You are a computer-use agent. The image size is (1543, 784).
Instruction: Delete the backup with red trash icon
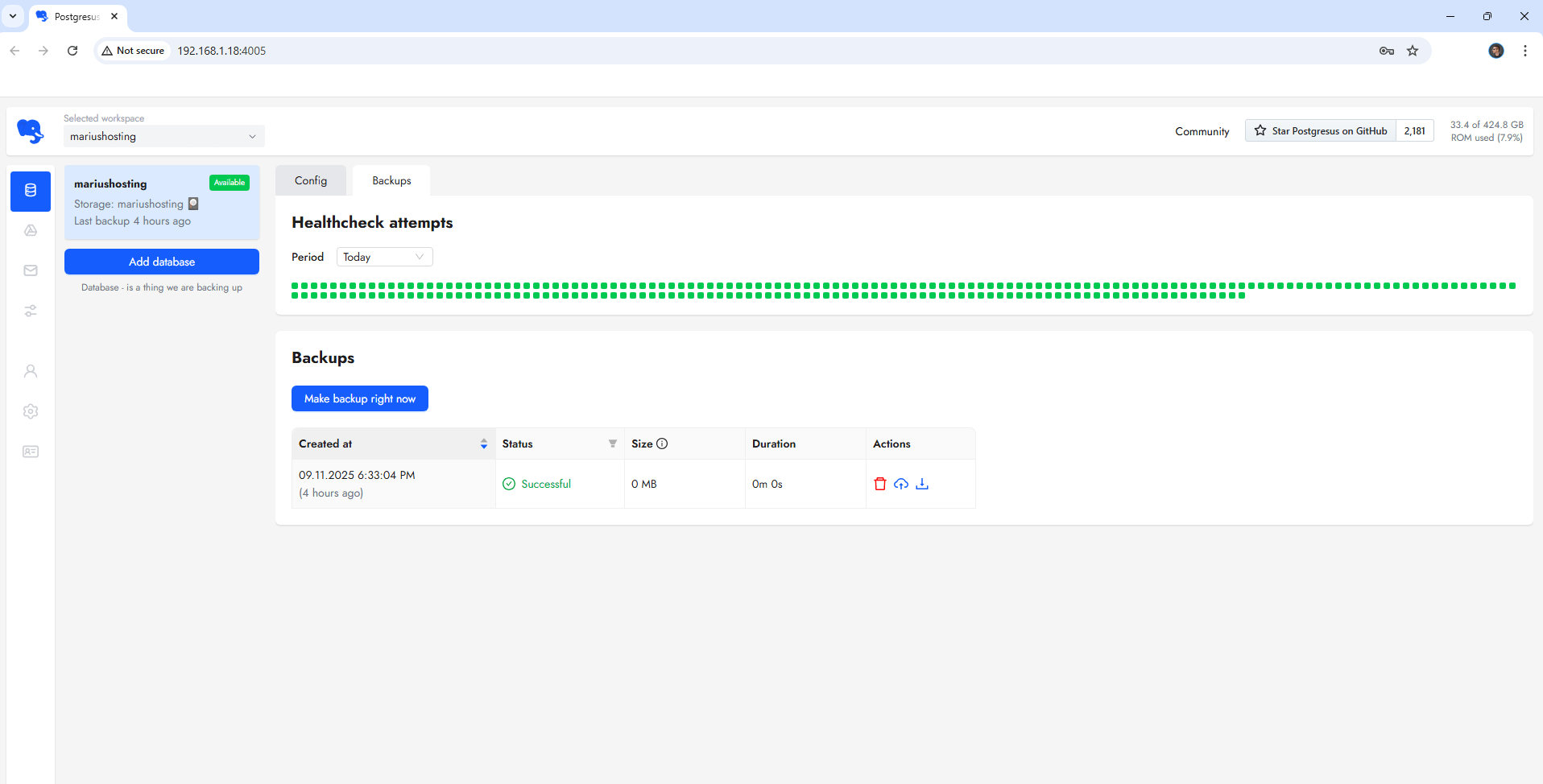click(880, 484)
